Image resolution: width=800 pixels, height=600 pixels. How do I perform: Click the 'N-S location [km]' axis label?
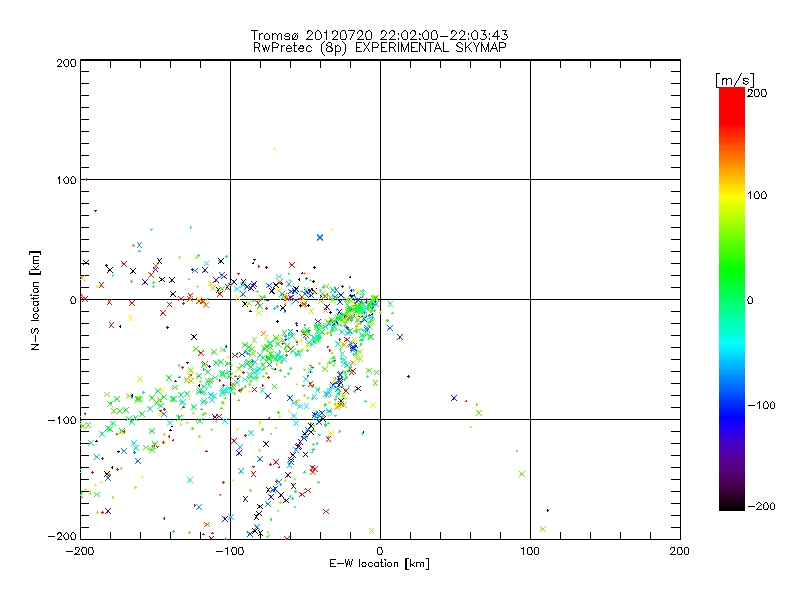(35, 300)
